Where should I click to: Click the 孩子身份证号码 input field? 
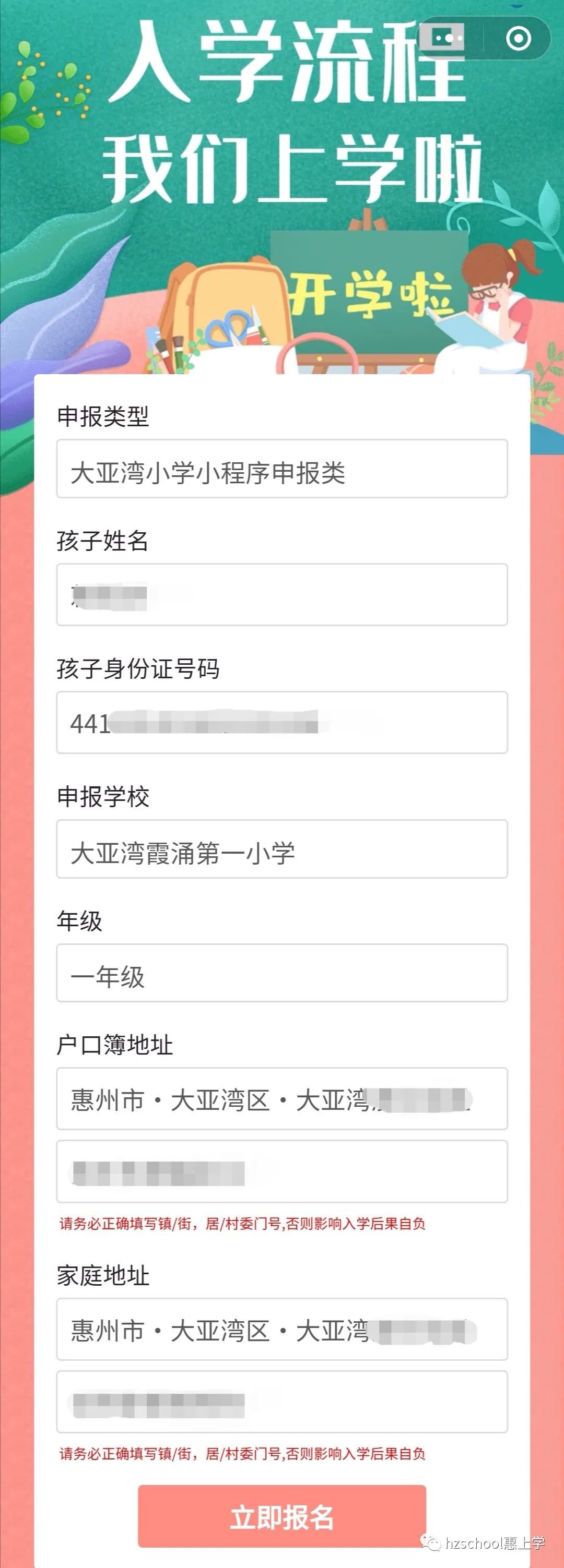click(282, 723)
